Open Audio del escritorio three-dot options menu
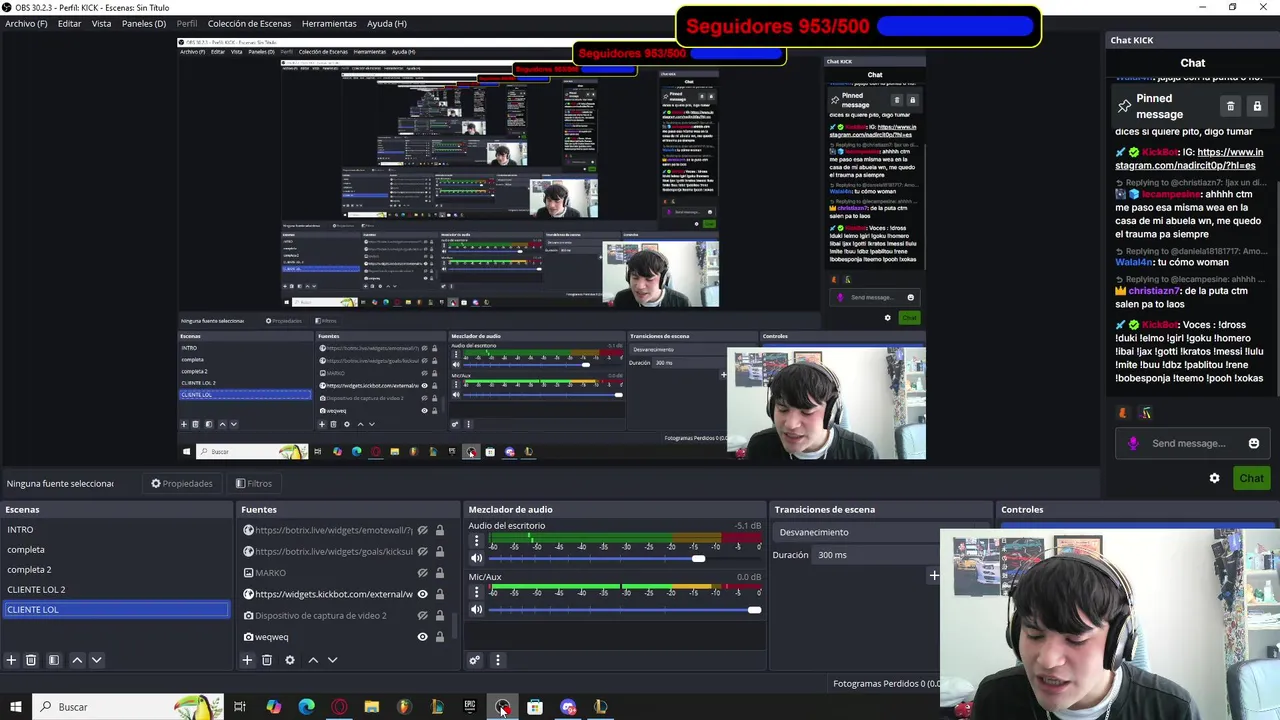The height and width of the screenshot is (720, 1280). (x=476, y=541)
